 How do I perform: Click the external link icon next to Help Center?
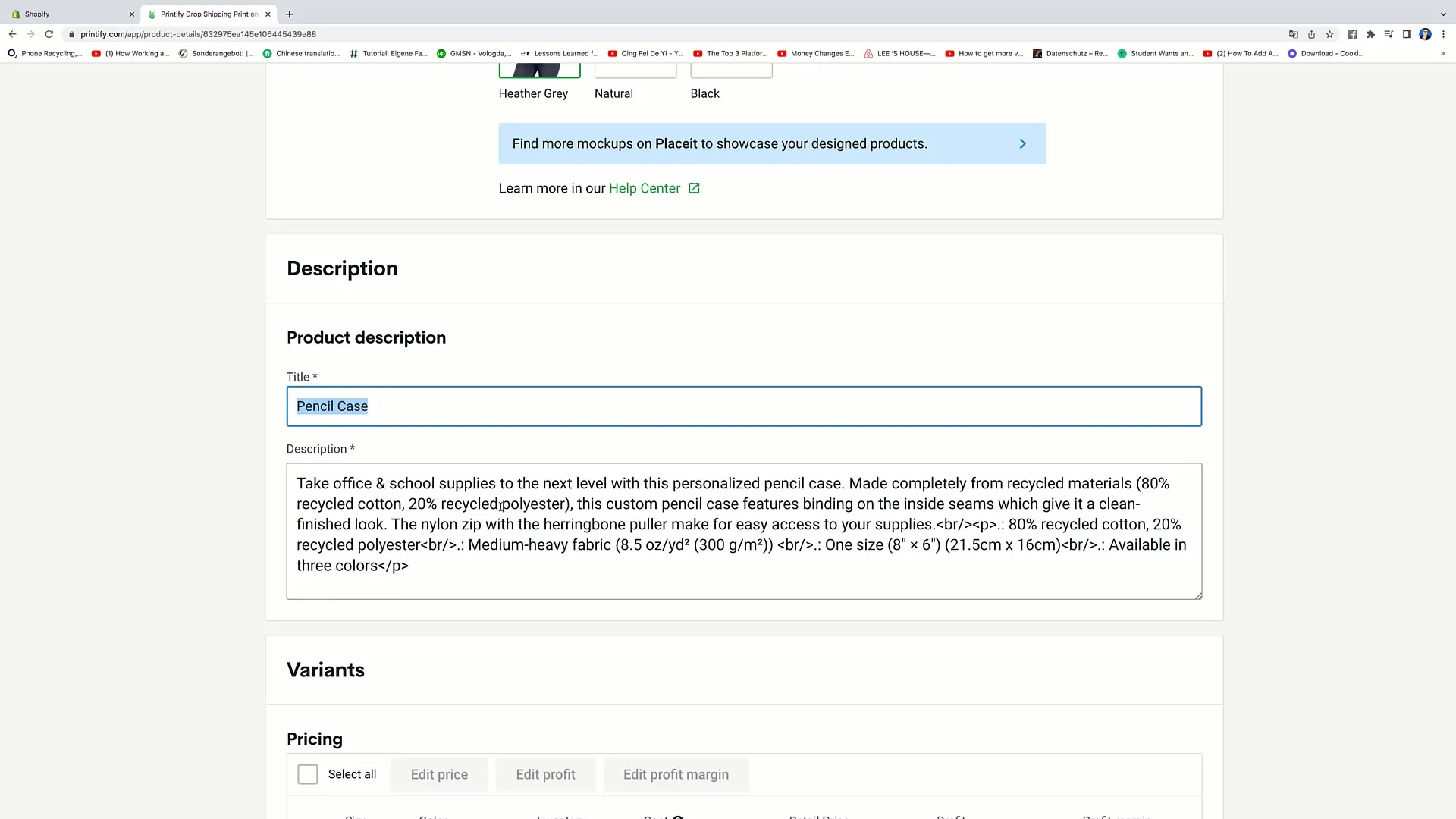point(695,188)
